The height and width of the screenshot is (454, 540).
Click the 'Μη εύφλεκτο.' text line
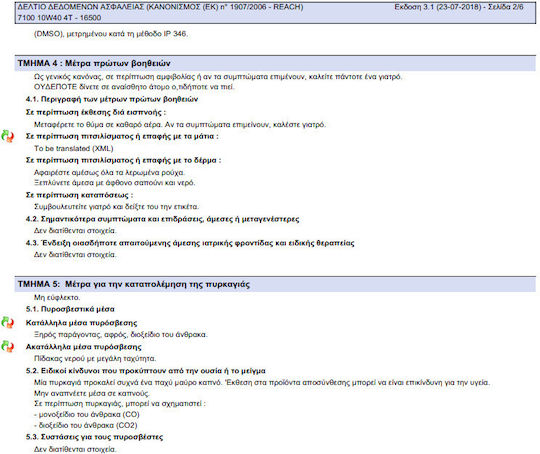[57, 298]
